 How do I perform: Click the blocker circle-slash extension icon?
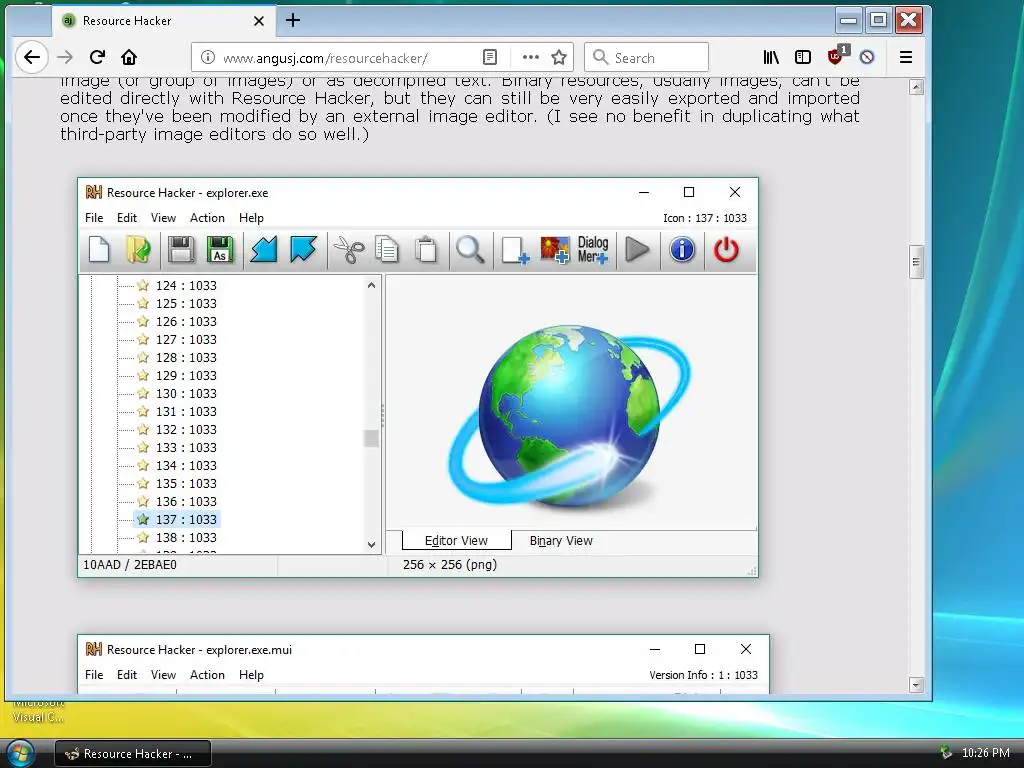pos(867,57)
